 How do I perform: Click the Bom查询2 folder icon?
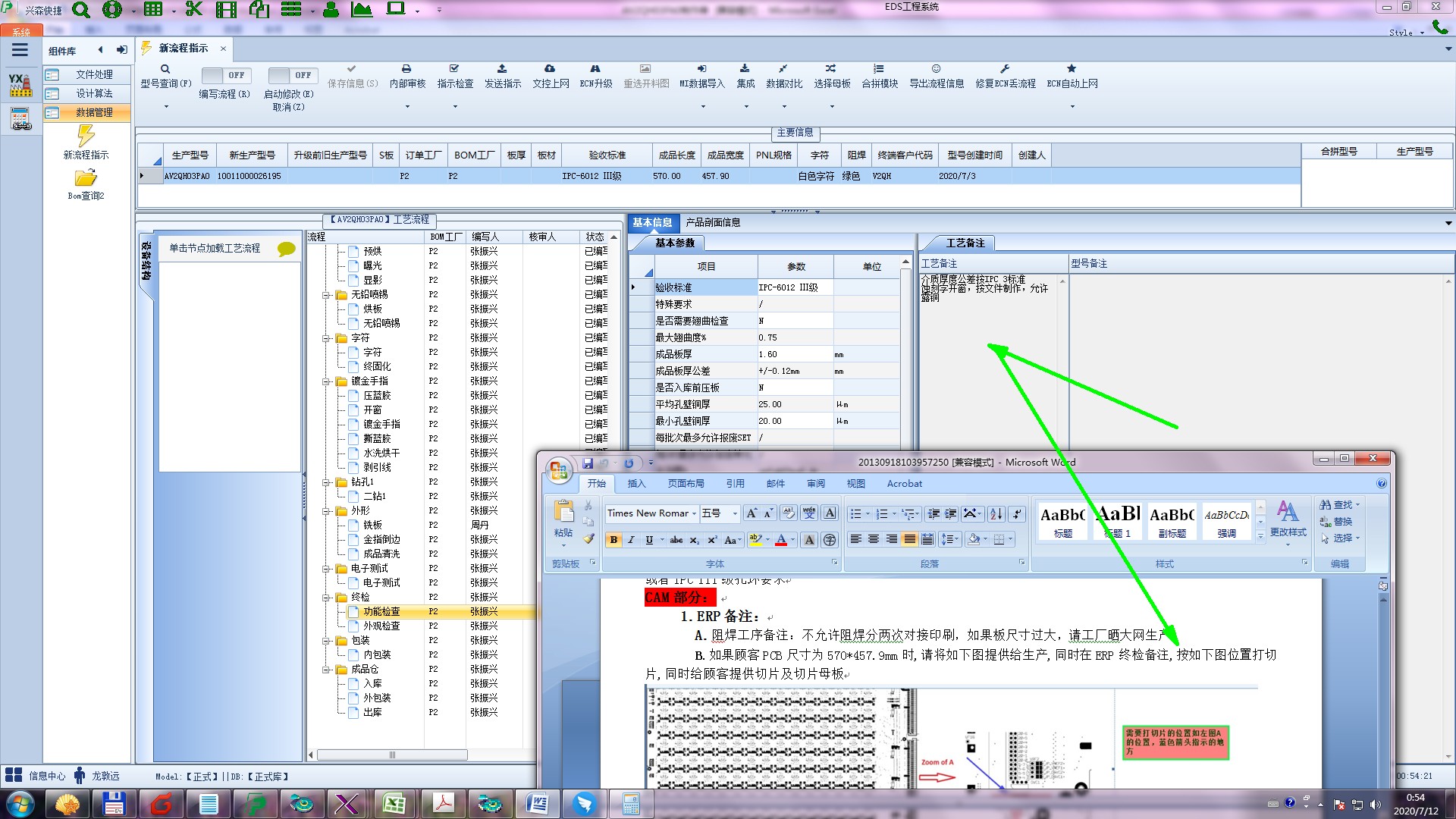pyautogui.click(x=86, y=179)
